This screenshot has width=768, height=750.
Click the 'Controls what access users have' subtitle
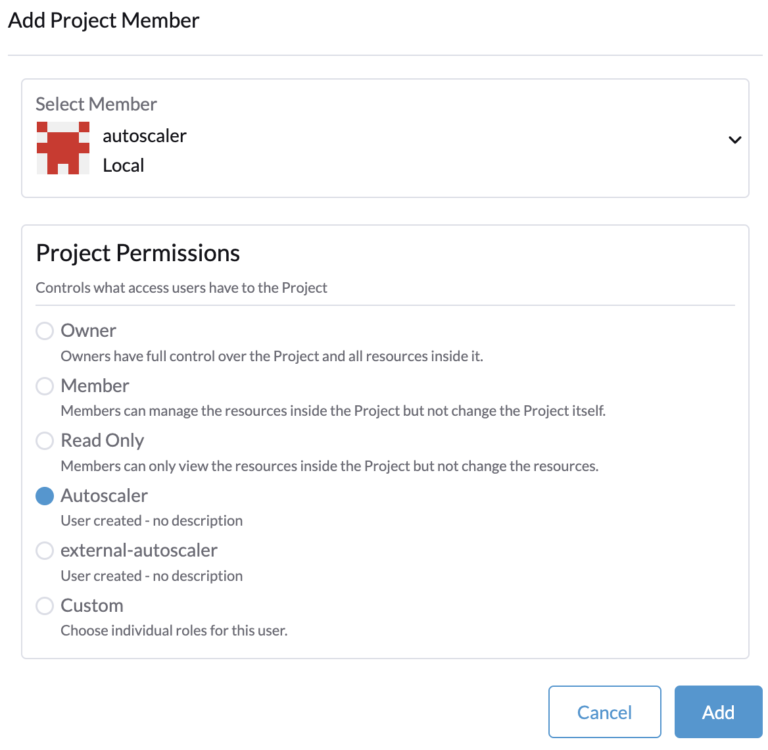181,288
